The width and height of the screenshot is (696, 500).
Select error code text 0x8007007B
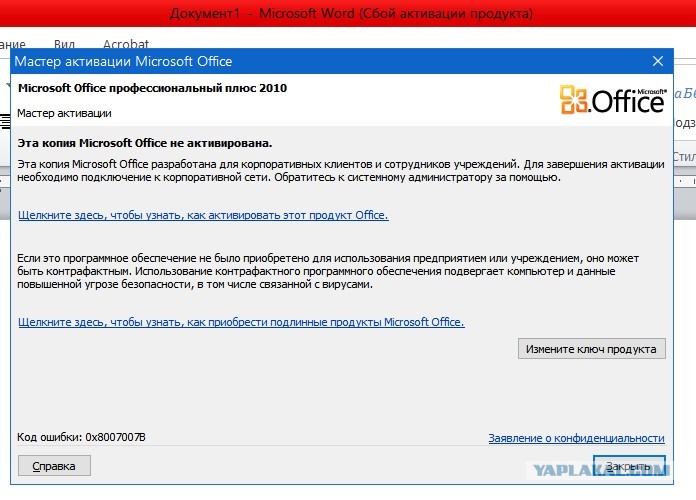pos(115,437)
